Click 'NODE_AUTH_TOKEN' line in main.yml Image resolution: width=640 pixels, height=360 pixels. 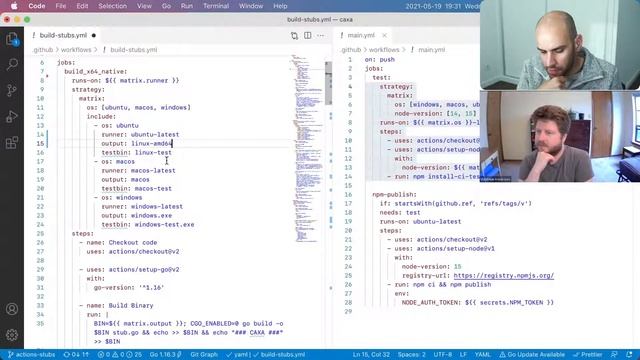tap(478, 302)
